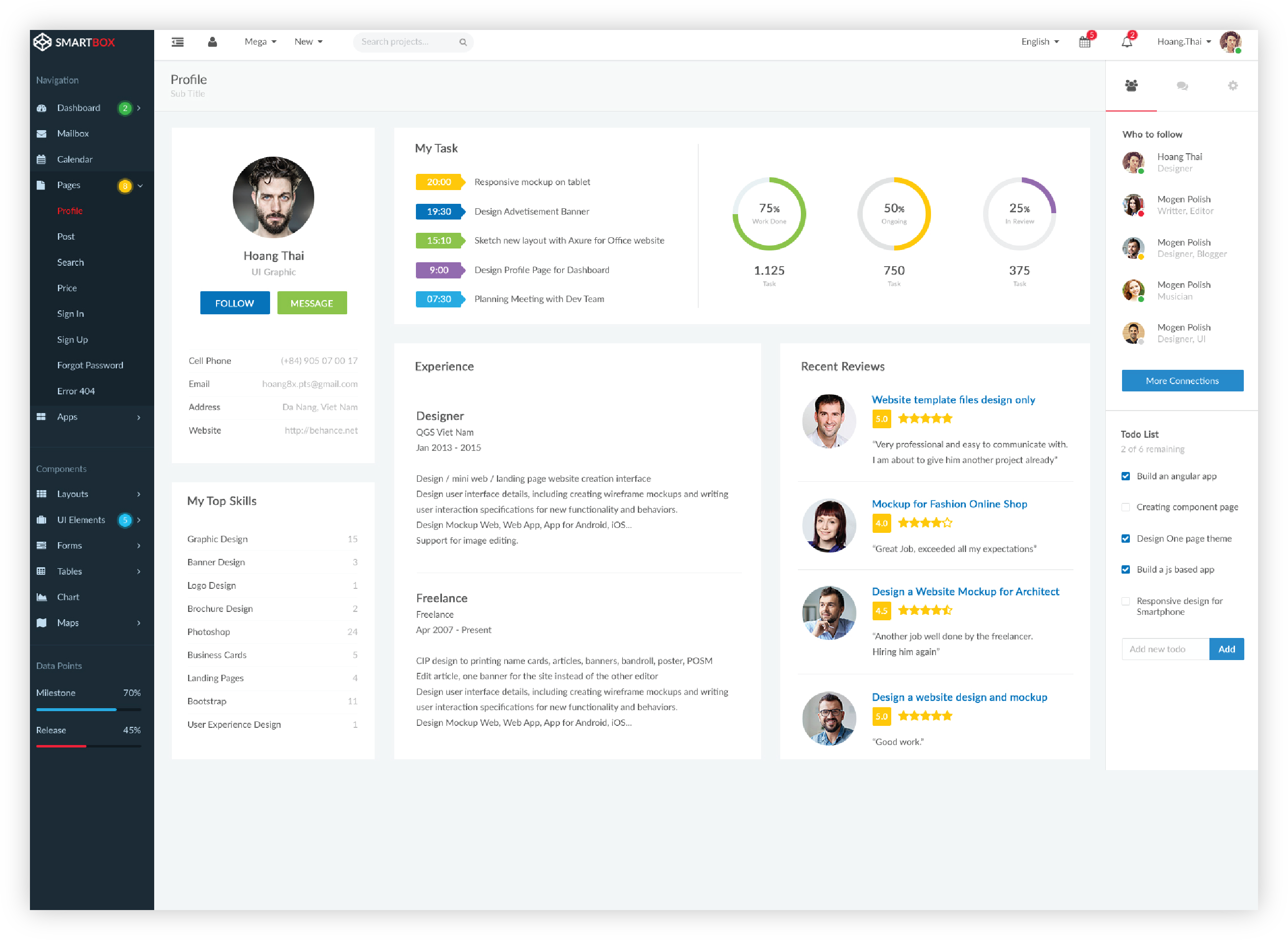Click the Chart area icon
1288x940 pixels.
pyautogui.click(x=42, y=597)
